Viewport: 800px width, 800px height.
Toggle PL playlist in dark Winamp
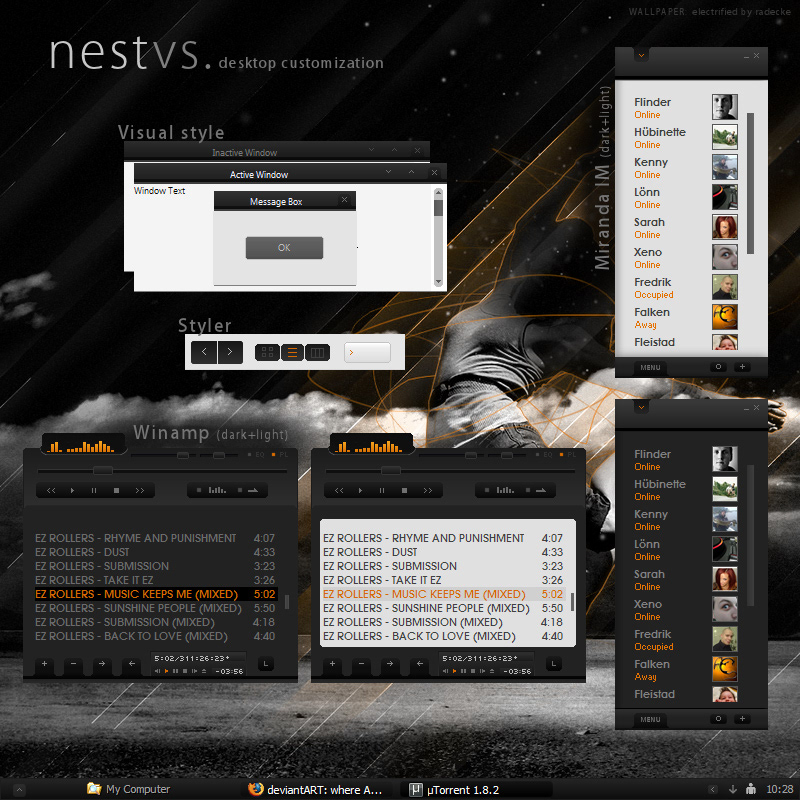coord(280,455)
